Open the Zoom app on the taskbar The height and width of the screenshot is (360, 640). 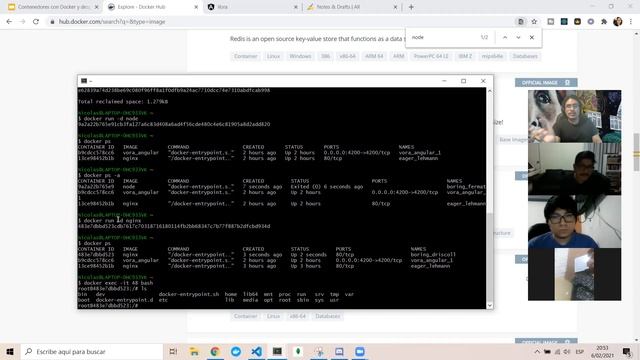click(x=360, y=351)
